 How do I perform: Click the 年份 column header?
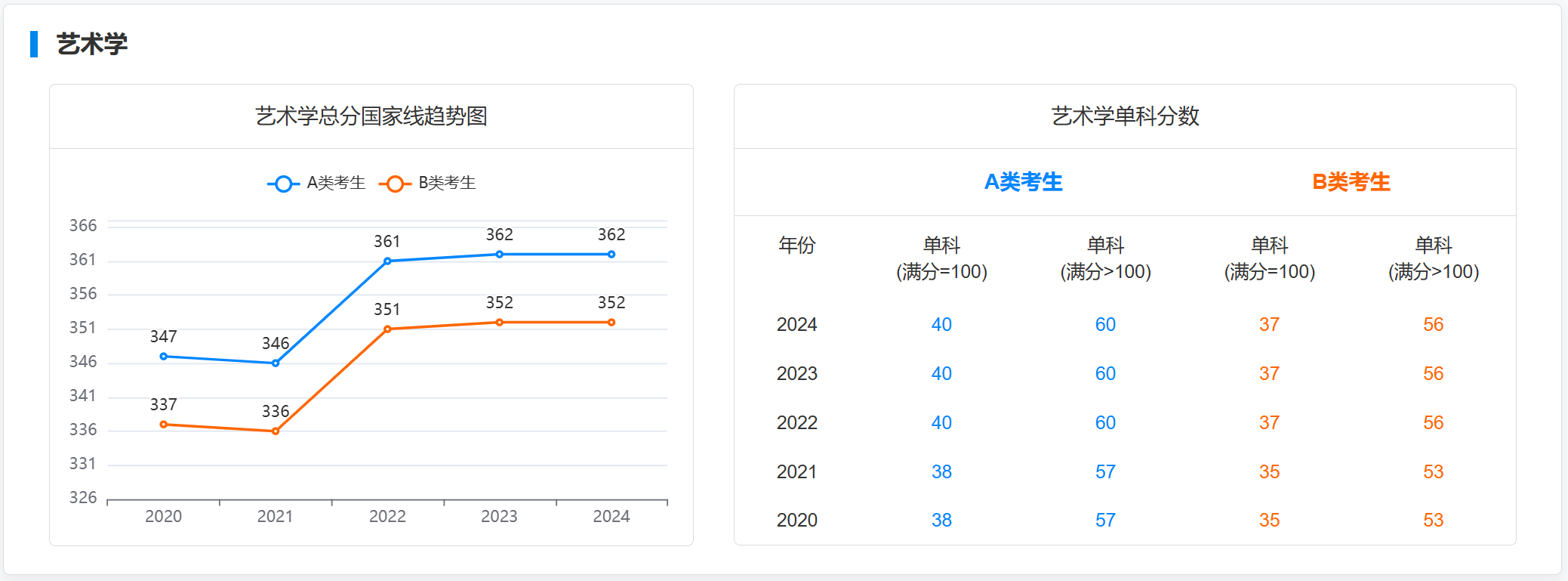coord(796,246)
